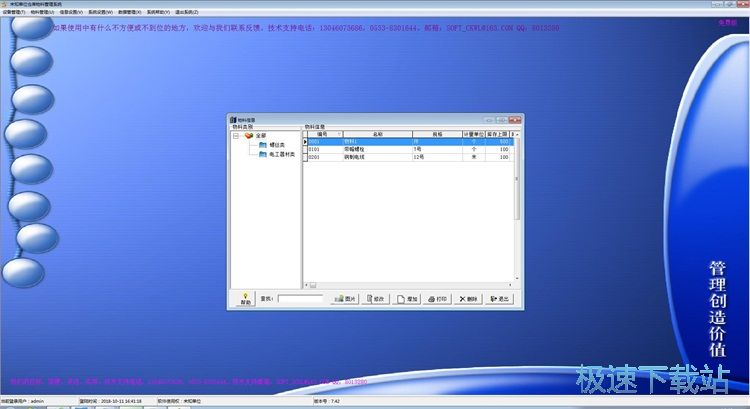The width and height of the screenshot is (750, 409).
Task: Click the 退出 exit button
Action: coord(498,299)
